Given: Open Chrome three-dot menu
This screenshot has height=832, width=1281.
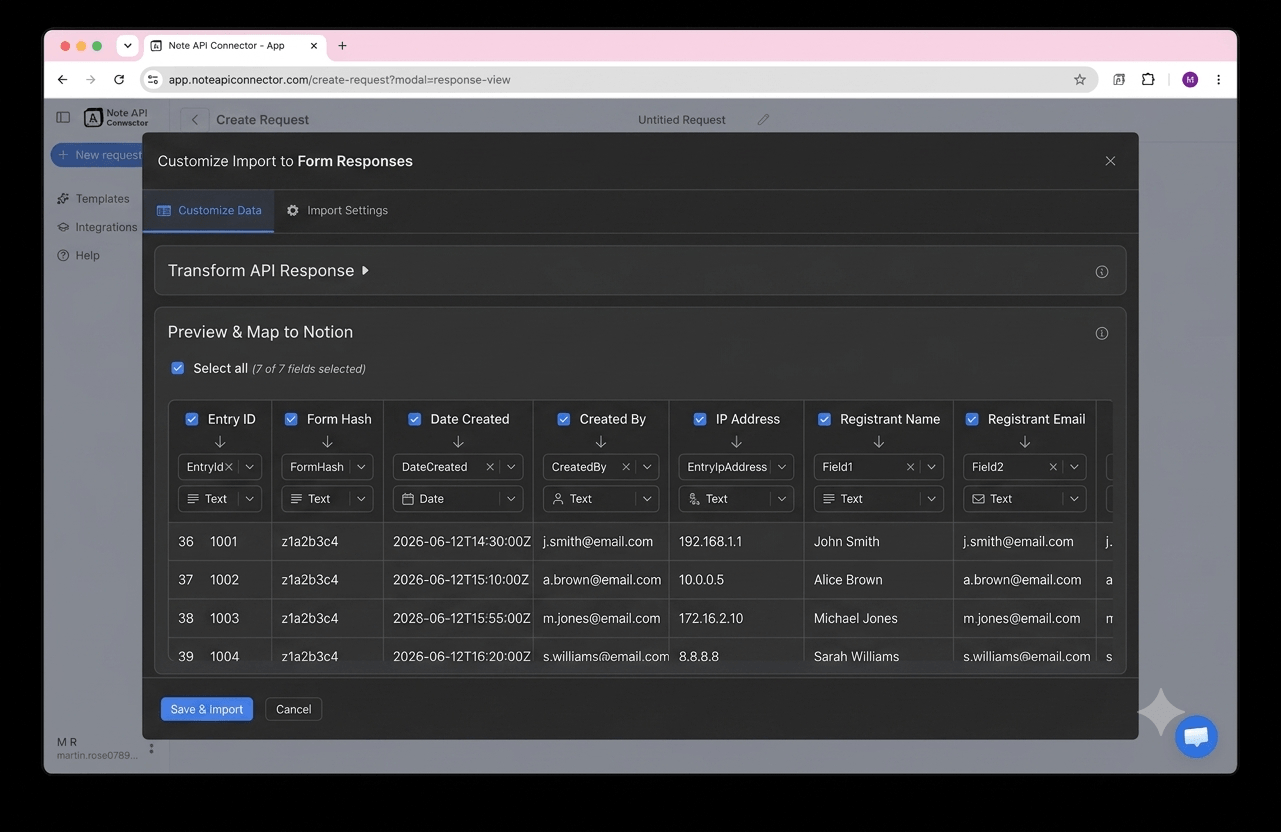Looking at the screenshot, I should click(x=1218, y=79).
